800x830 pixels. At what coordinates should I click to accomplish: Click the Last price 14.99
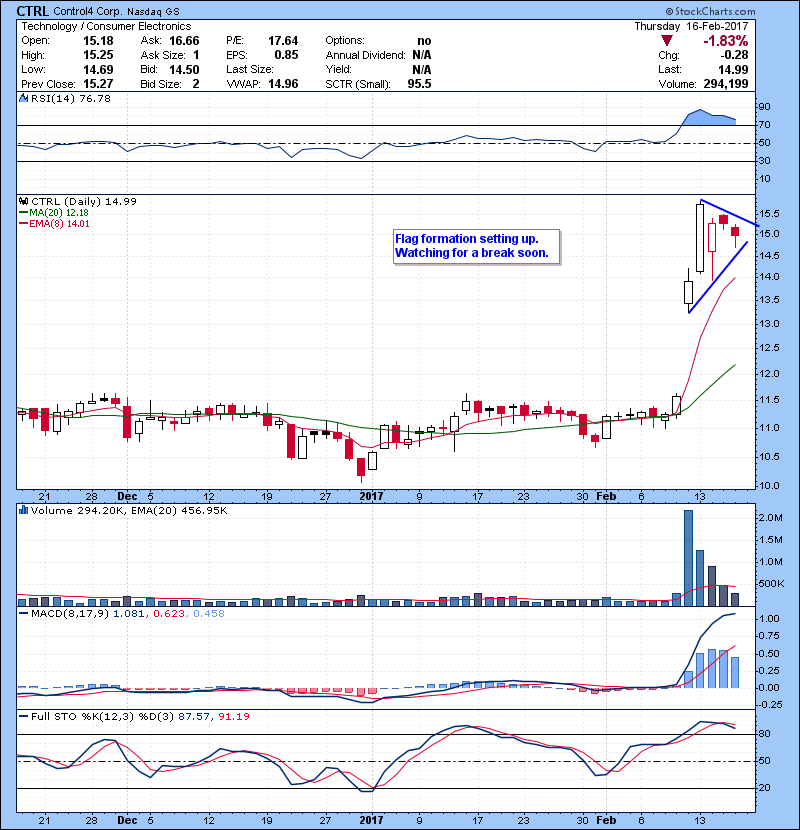[x=733, y=69]
